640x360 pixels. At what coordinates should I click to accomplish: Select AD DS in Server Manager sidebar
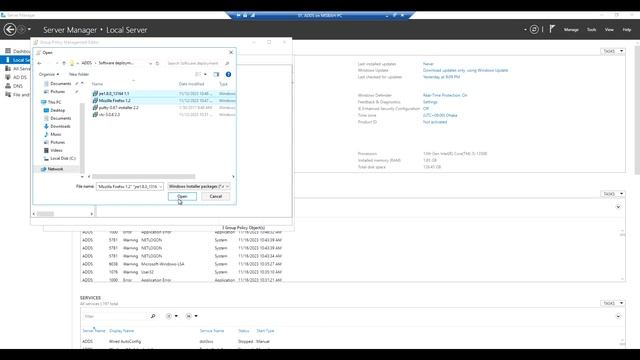pos(20,77)
